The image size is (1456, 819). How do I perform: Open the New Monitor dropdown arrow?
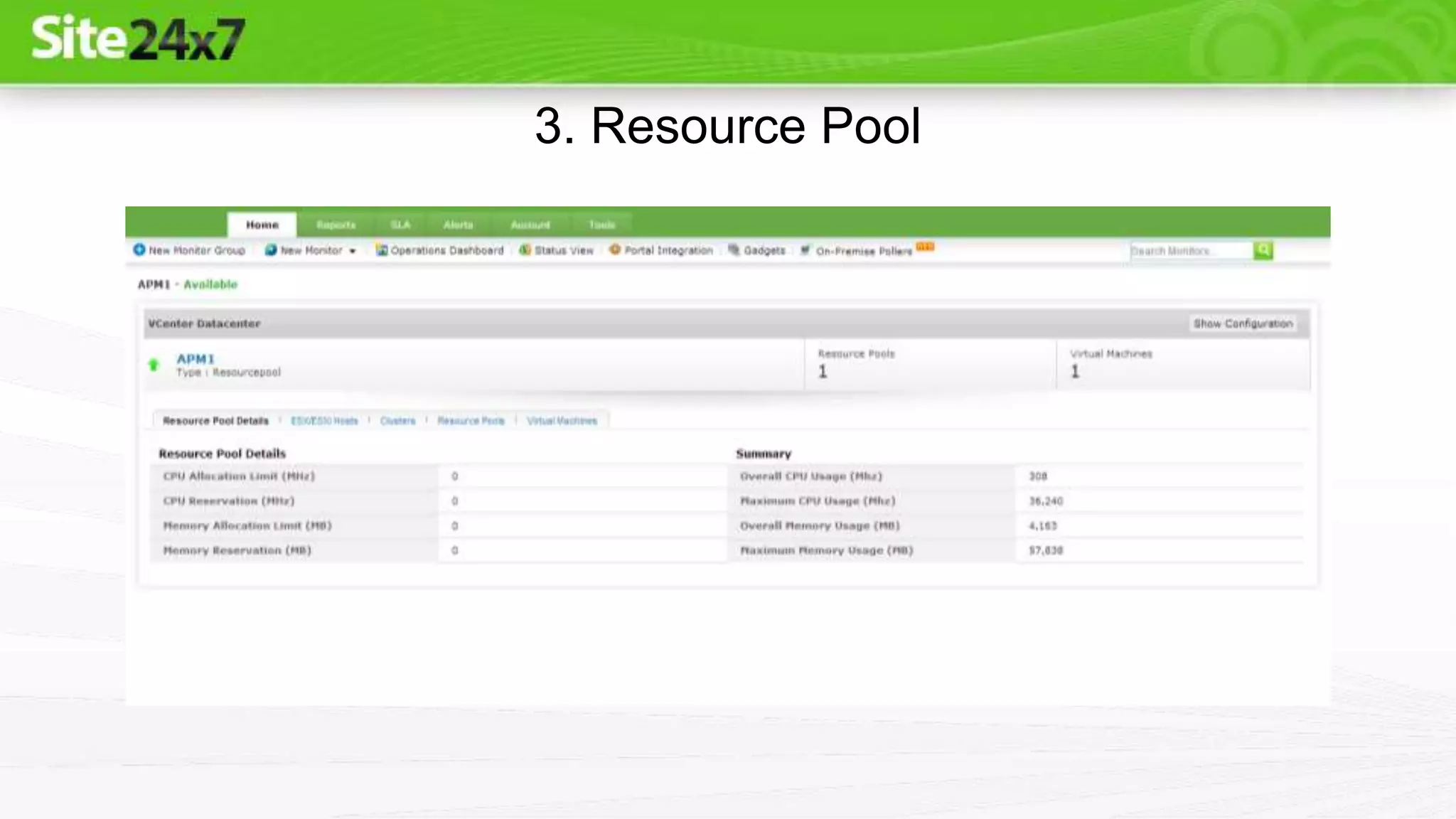pos(352,251)
